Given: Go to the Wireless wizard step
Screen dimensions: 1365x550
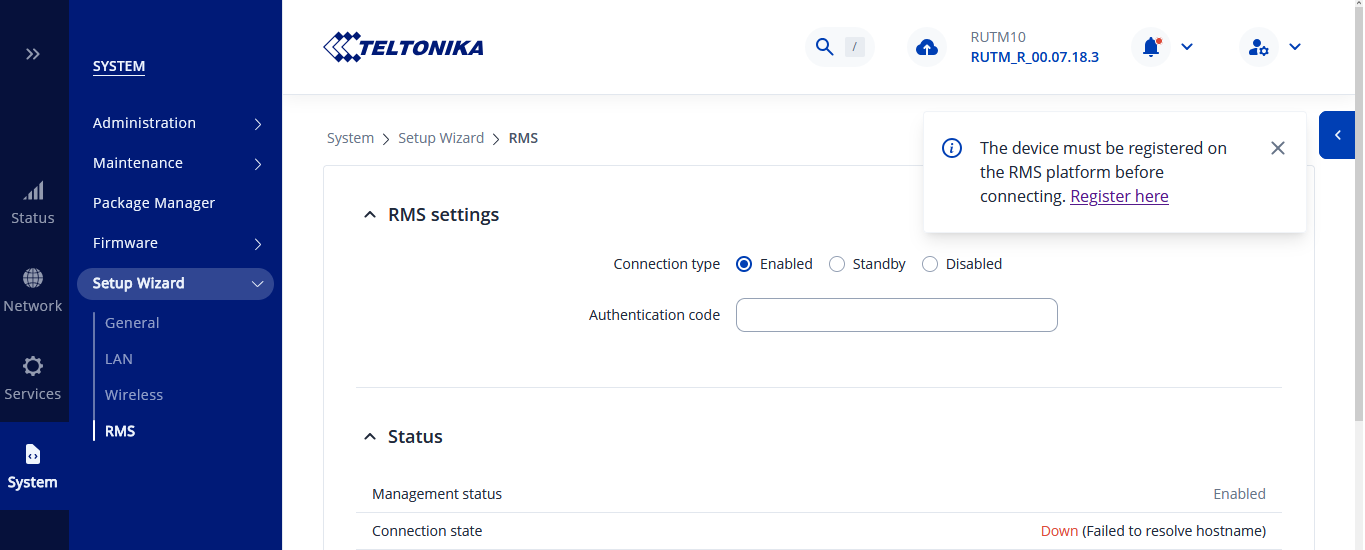Looking at the screenshot, I should tap(134, 395).
